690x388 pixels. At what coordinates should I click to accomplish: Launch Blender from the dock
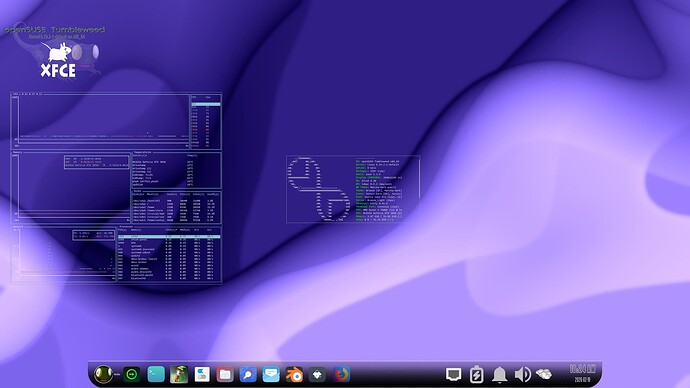coord(294,375)
